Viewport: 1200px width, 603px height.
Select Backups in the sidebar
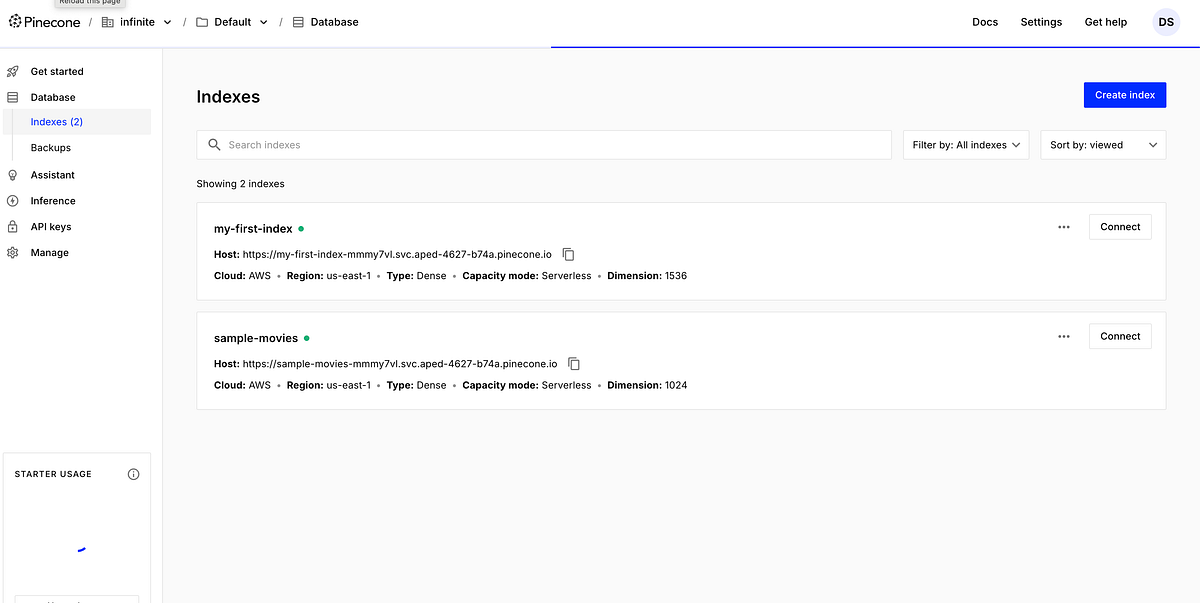tap(50, 147)
